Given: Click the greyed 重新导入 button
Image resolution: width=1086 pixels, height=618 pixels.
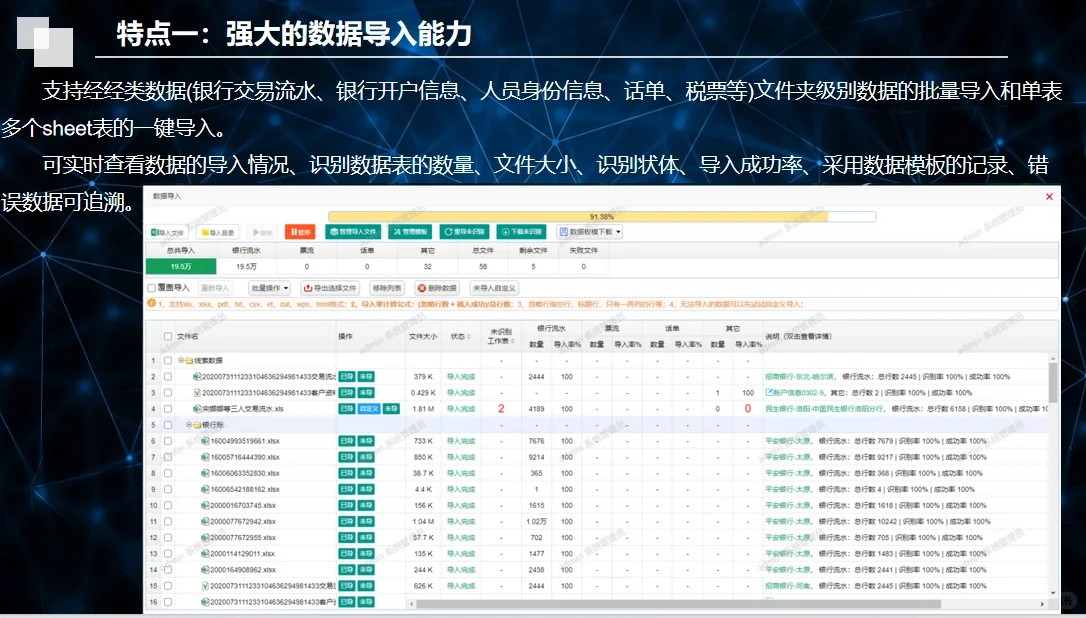Looking at the screenshot, I should point(215,288).
